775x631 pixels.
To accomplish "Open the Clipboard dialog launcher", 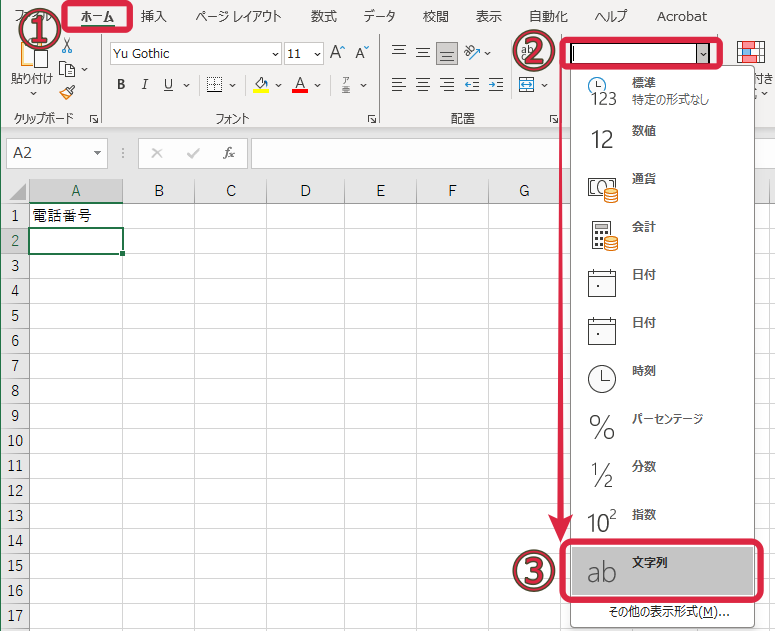I will pyautogui.click(x=94, y=119).
